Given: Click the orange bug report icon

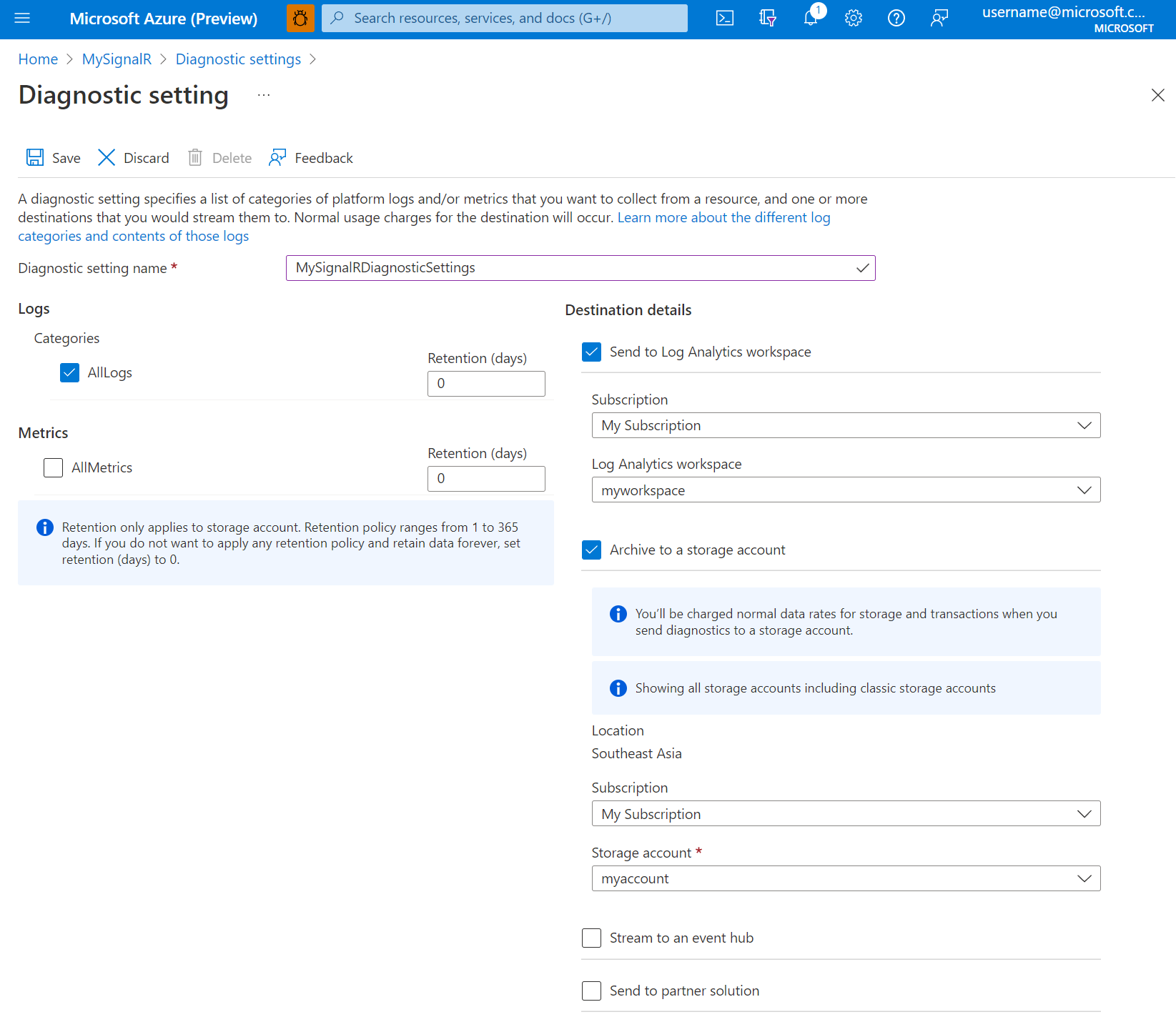Looking at the screenshot, I should (x=300, y=19).
